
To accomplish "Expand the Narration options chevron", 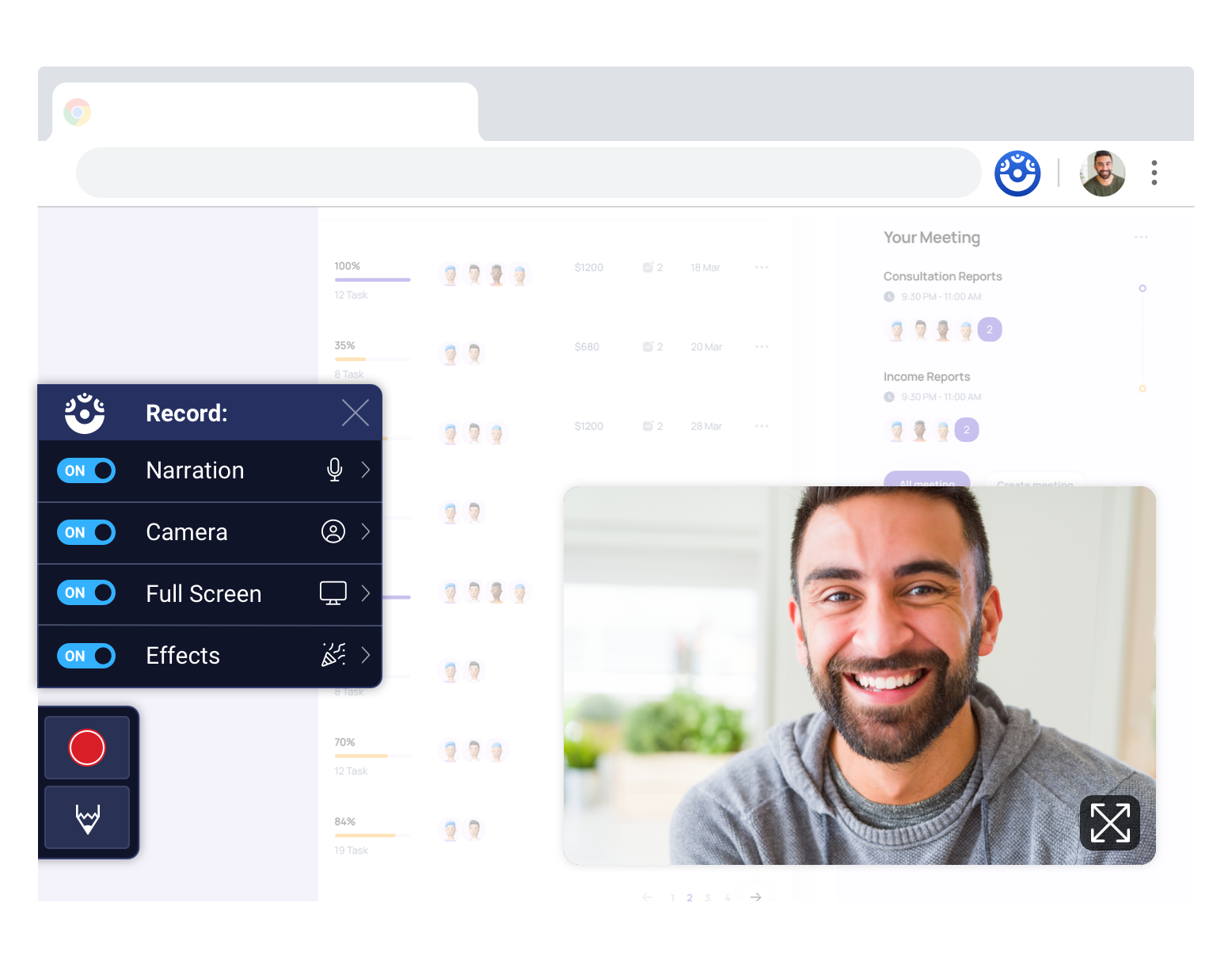I will (366, 470).
